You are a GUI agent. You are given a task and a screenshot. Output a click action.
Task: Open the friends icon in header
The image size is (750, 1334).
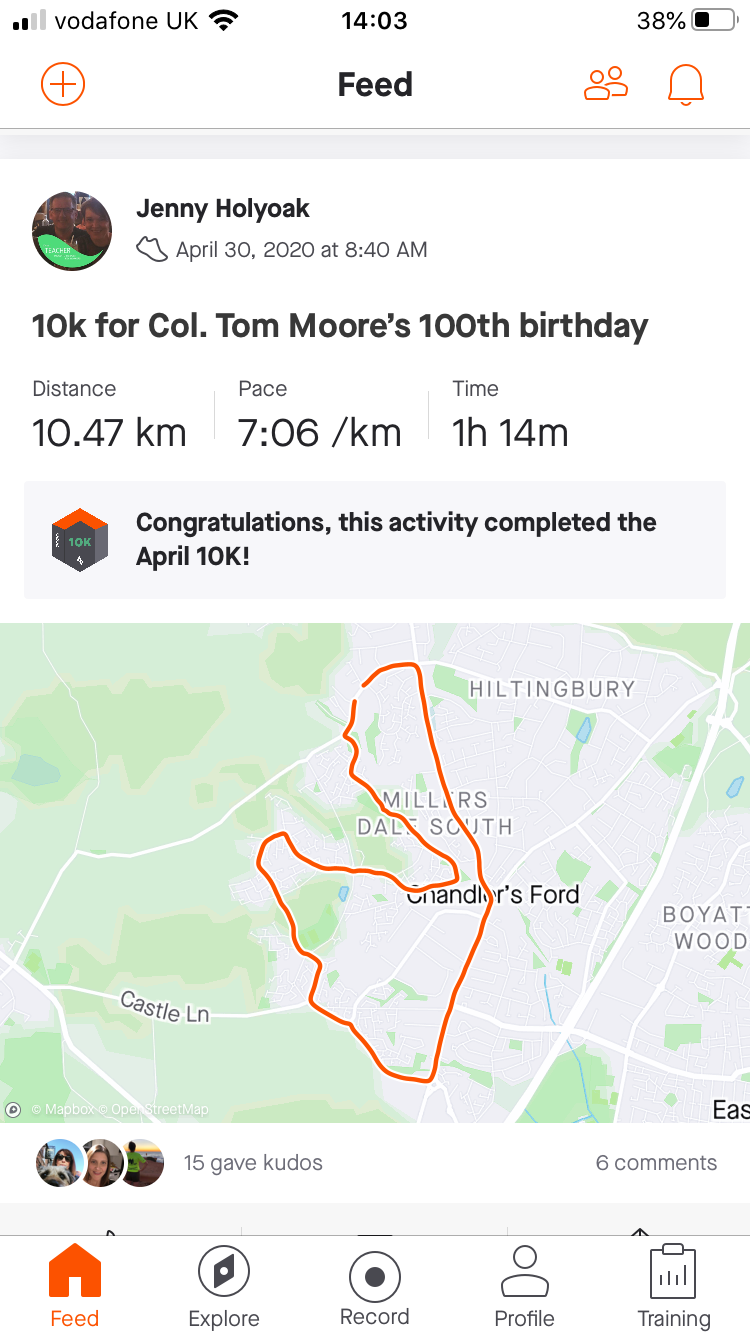tap(605, 84)
